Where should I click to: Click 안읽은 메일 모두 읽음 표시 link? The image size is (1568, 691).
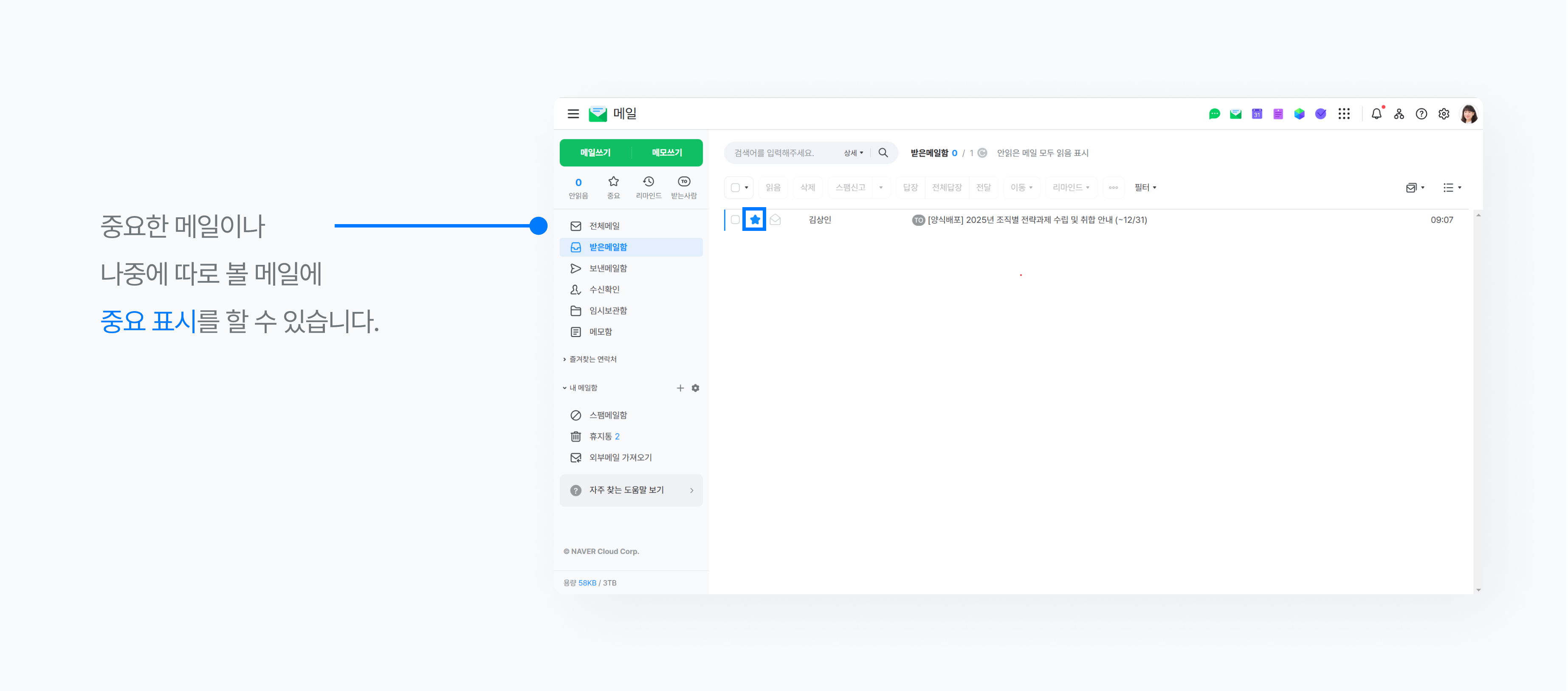tap(1042, 153)
